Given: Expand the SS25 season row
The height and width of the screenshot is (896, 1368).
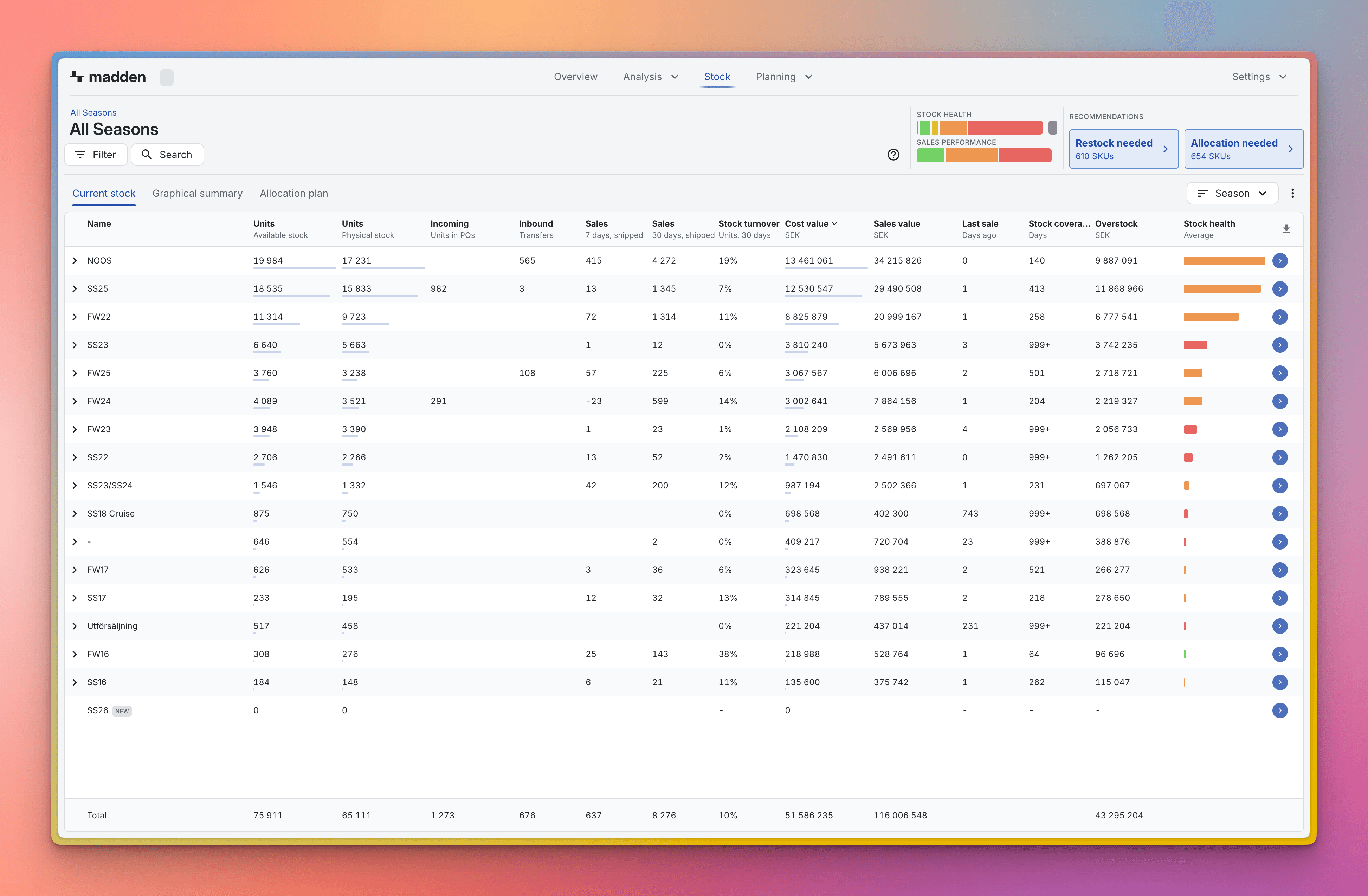Looking at the screenshot, I should click(75, 289).
